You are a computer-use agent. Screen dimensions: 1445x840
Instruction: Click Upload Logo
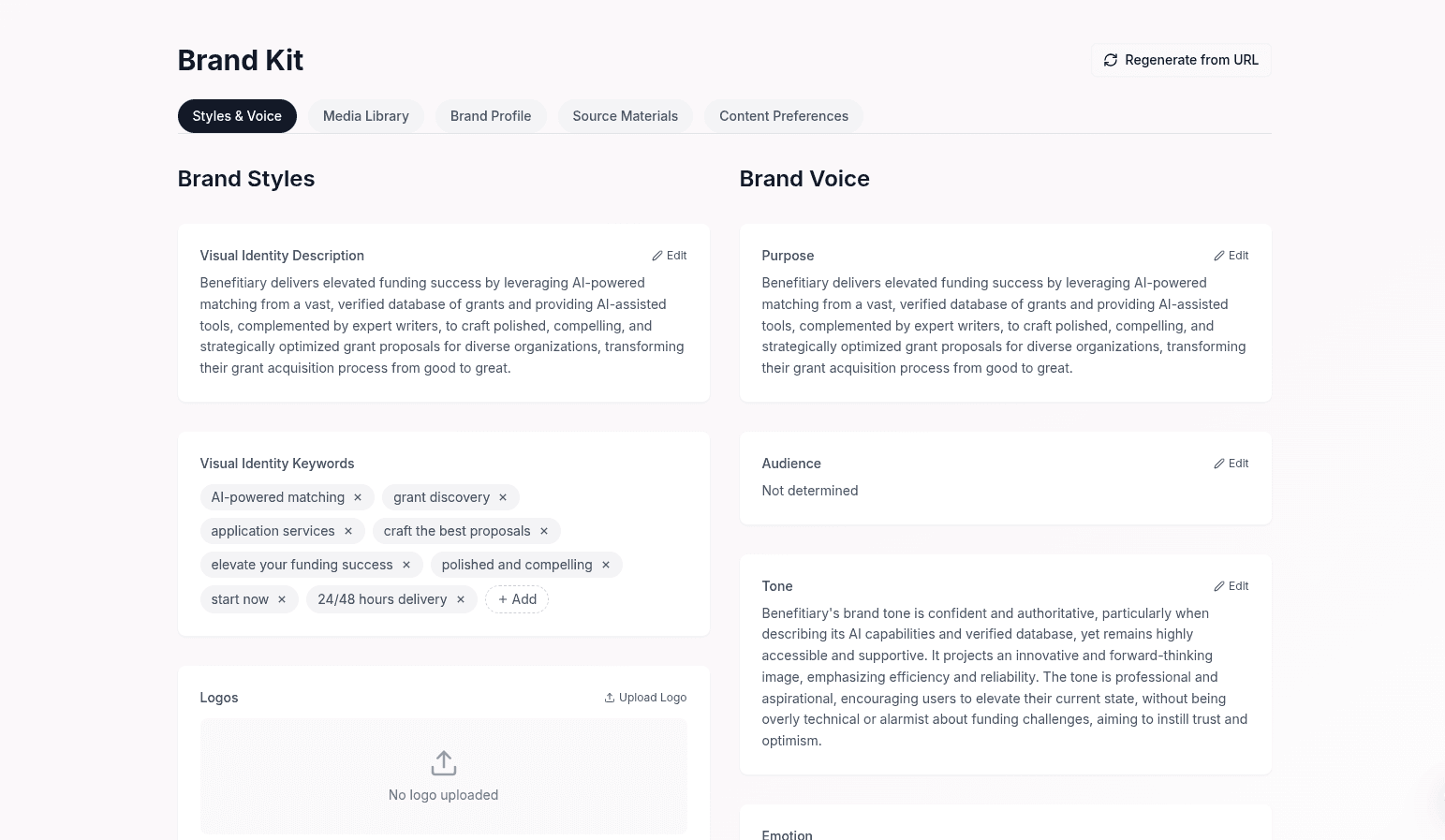click(645, 697)
